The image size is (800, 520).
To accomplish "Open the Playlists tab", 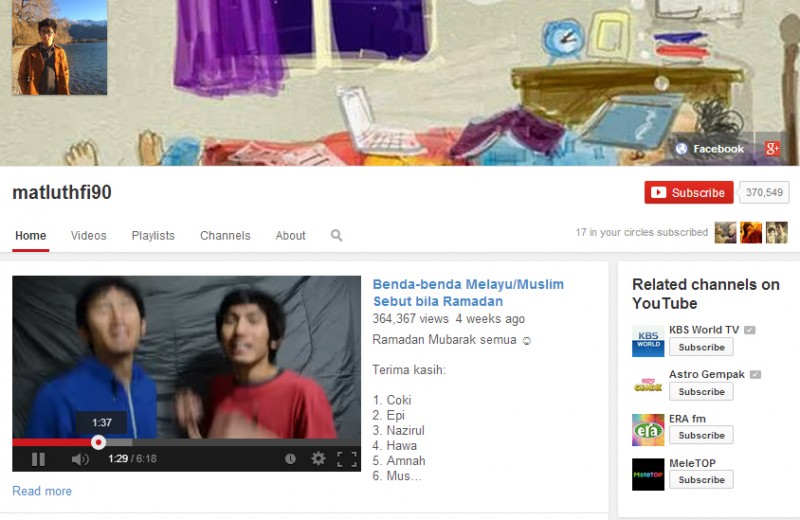I will click(x=153, y=236).
